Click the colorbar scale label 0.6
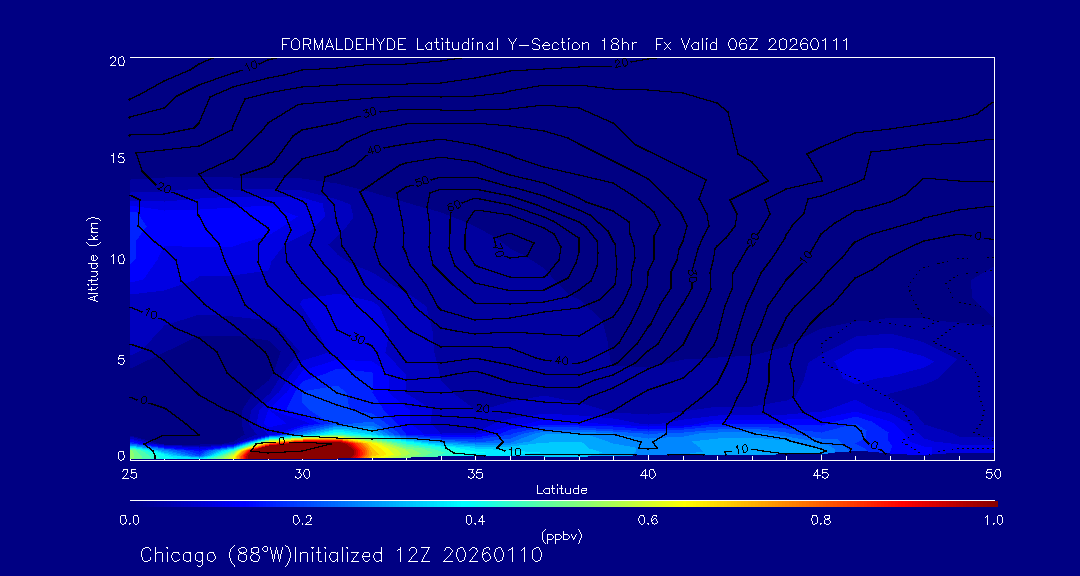The height and width of the screenshot is (576, 1080). (648, 521)
